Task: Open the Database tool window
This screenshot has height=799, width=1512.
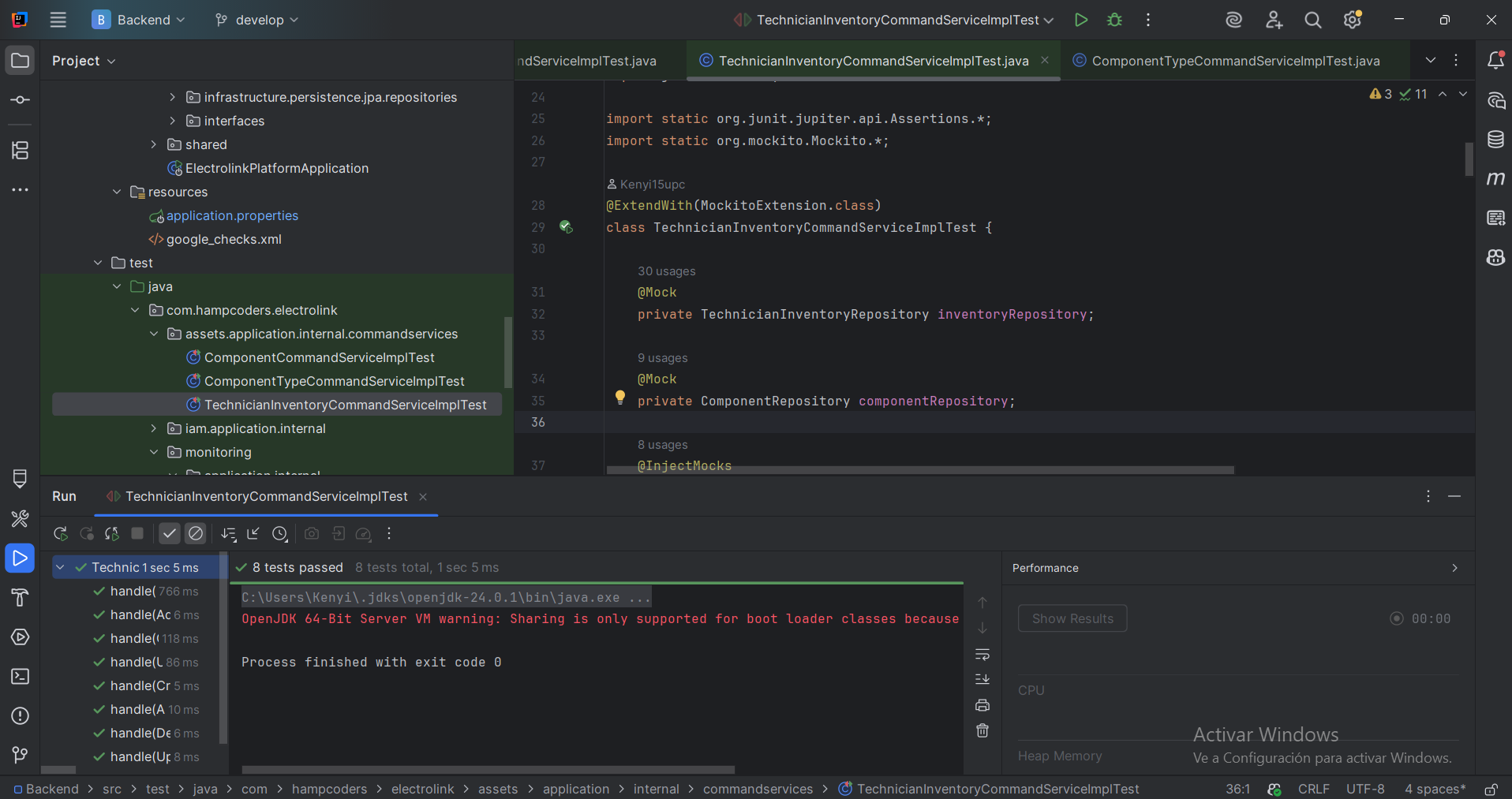Action: pos(1495,140)
